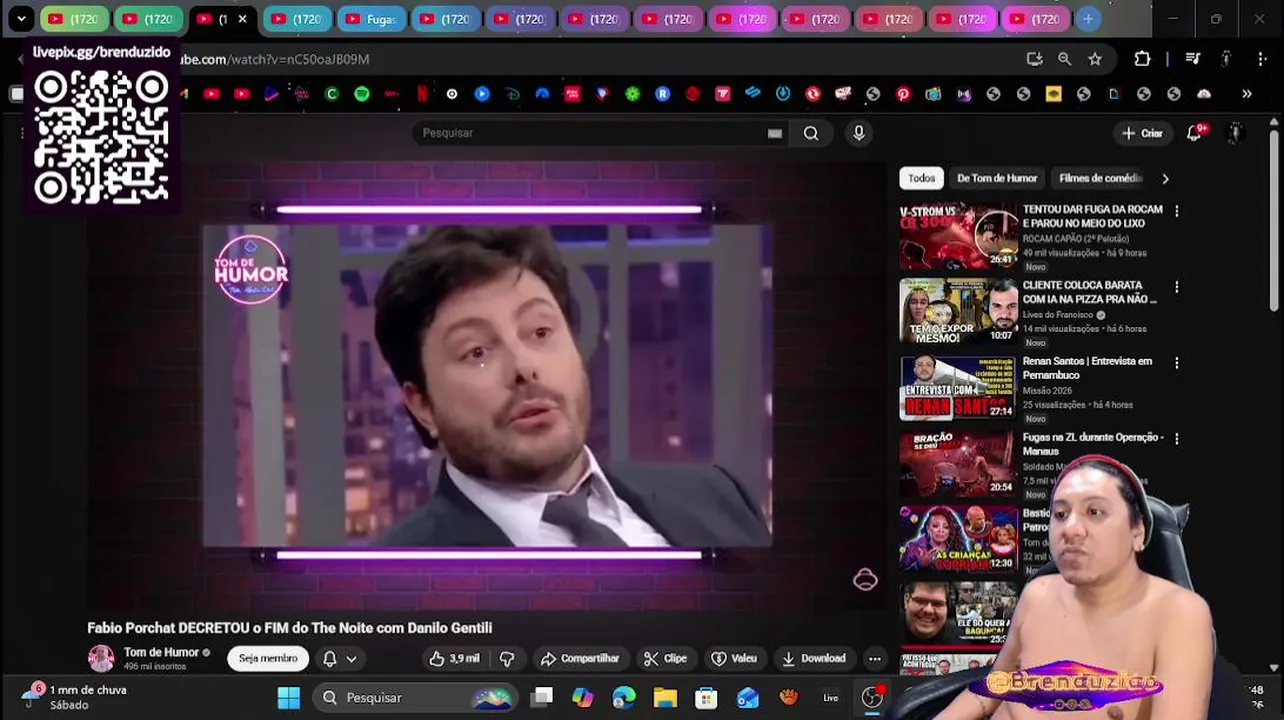Open YouTube notifications bell at top
Screen dimensions: 1284x720
tap(1194, 133)
